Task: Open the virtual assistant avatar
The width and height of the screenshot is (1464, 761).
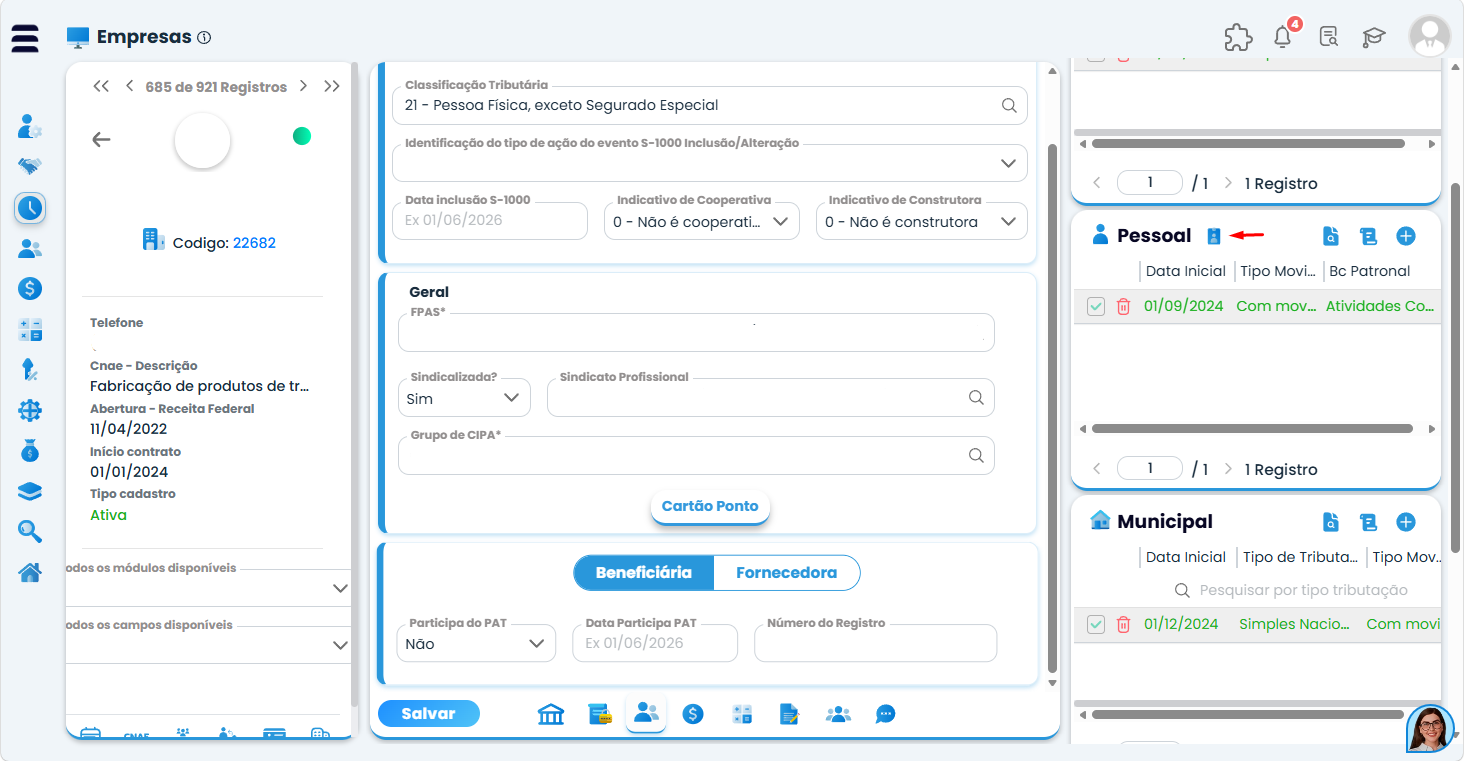Action: coord(1429,729)
